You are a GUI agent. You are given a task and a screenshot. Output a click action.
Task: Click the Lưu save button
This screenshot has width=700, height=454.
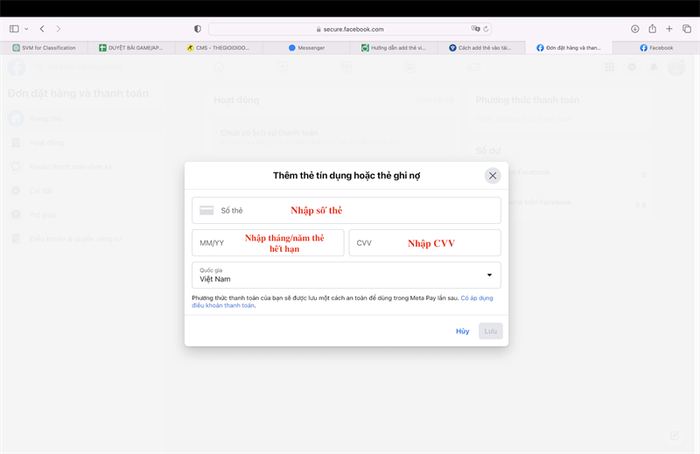tap(491, 331)
